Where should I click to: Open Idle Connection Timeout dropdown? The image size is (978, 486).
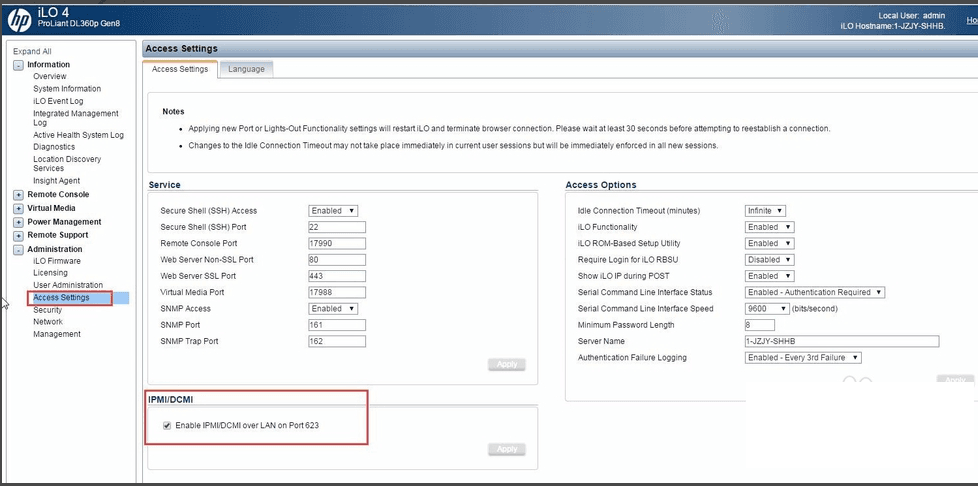765,211
